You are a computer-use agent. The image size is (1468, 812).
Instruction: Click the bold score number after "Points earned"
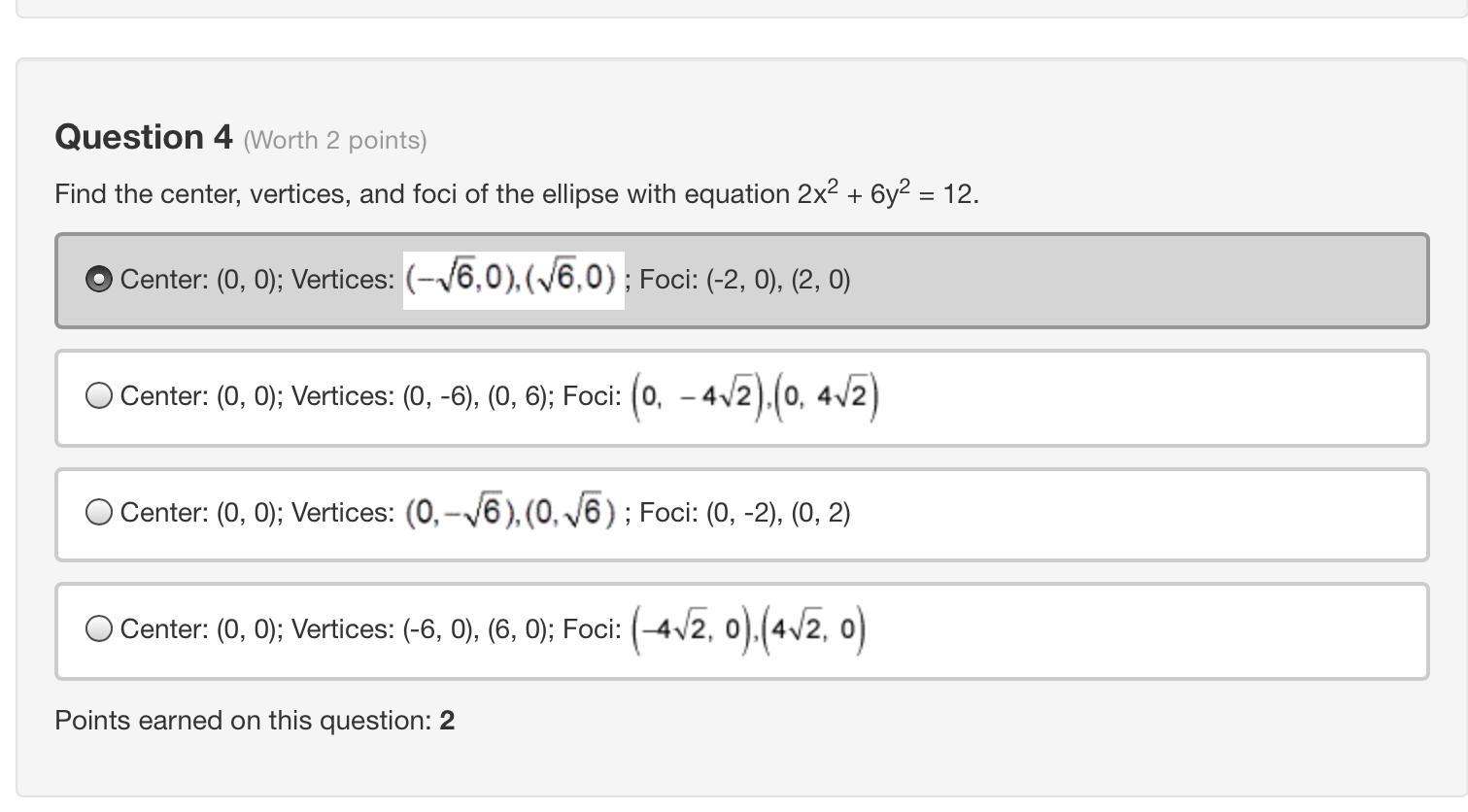pyautogui.click(x=447, y=721)
